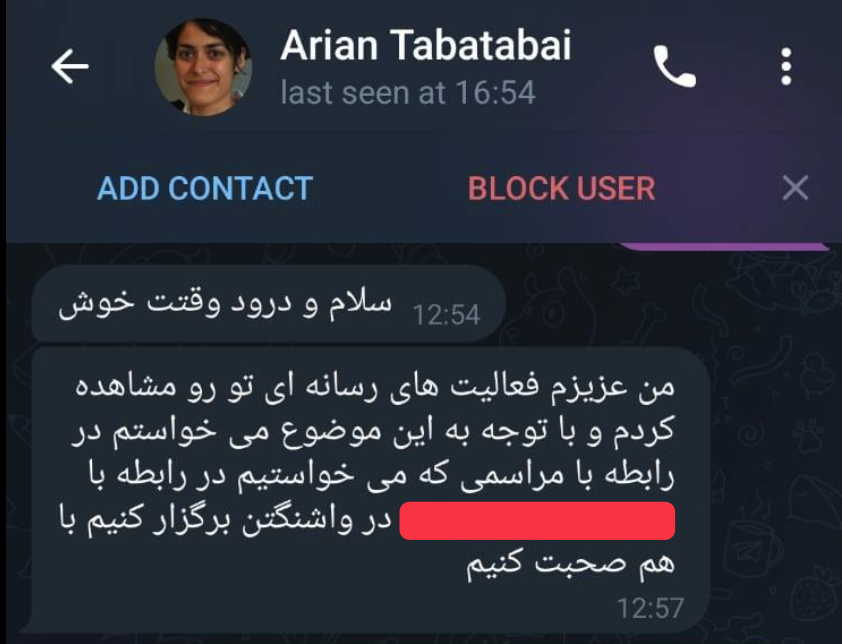Screen dimensions: 842x644
Task: Tap the purple outgoing bubble edge
Action: (724, 247)
